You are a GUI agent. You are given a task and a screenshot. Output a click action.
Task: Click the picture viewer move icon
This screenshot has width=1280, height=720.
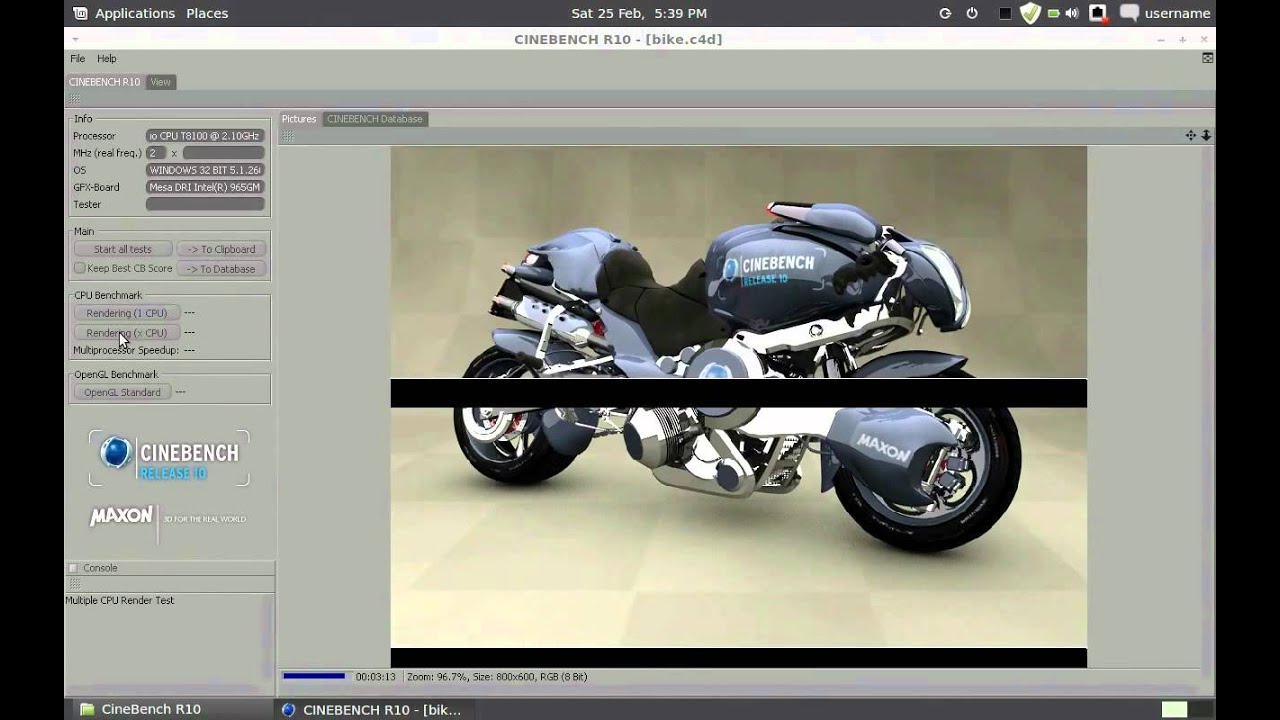1190,135
